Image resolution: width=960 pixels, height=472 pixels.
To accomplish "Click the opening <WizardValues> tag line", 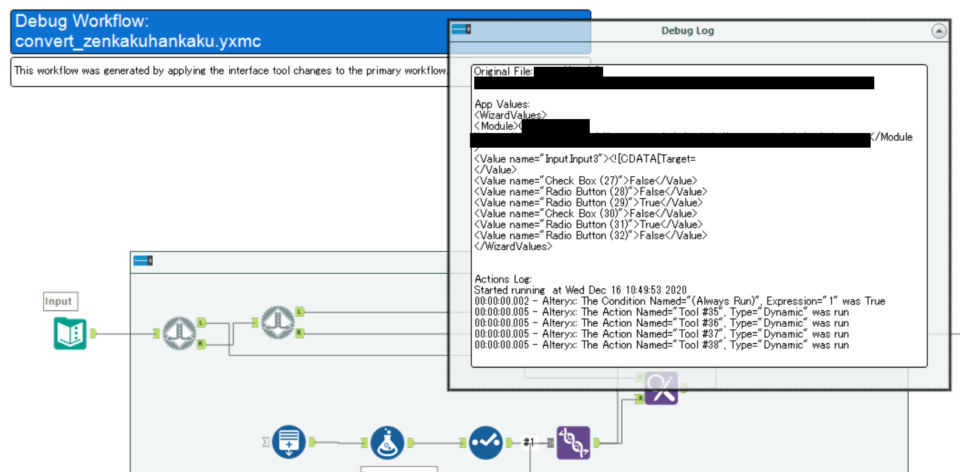I will pyautogui.click(x=511, y=114).
